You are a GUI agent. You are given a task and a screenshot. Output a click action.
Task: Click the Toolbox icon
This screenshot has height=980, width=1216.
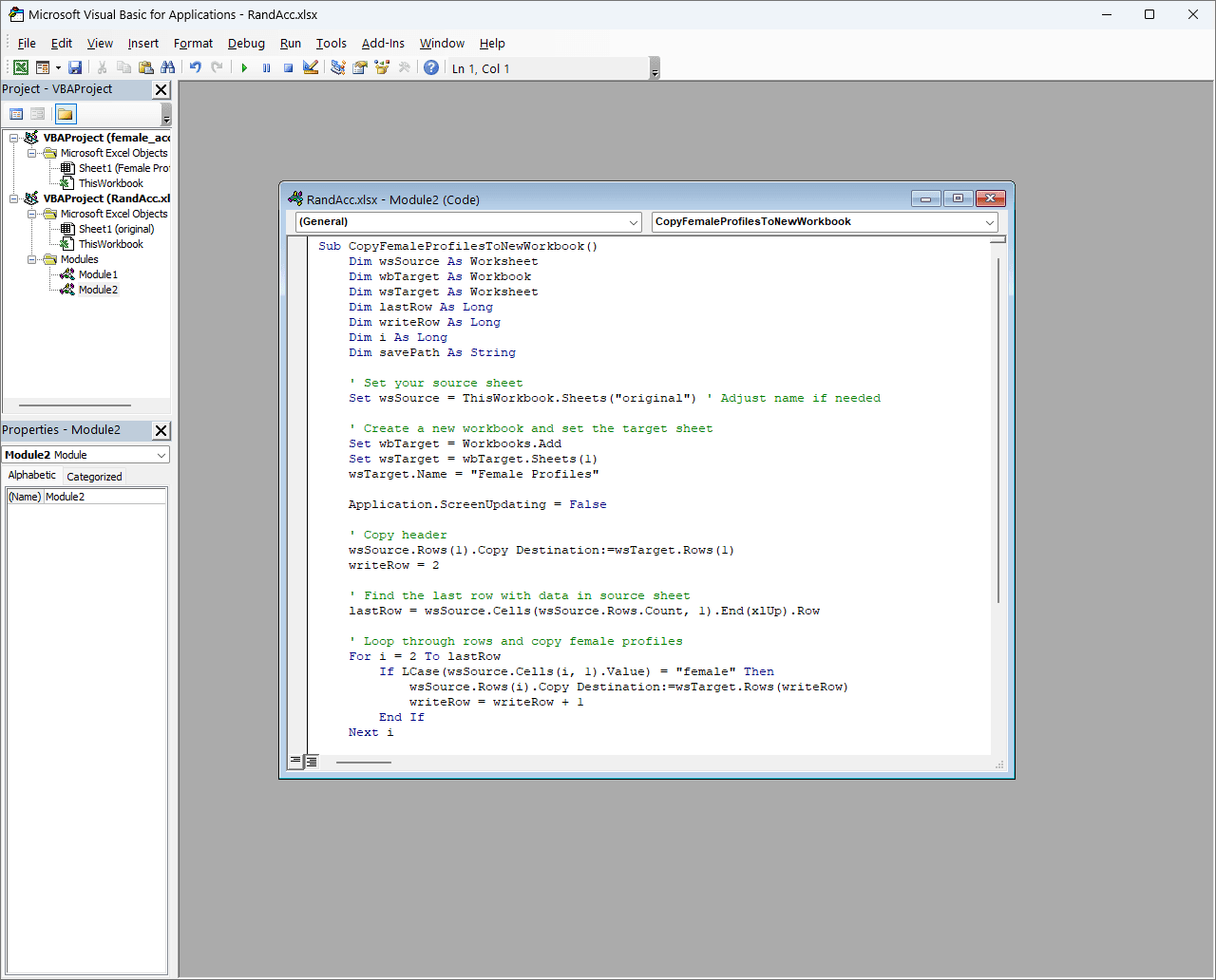[404, 67]
